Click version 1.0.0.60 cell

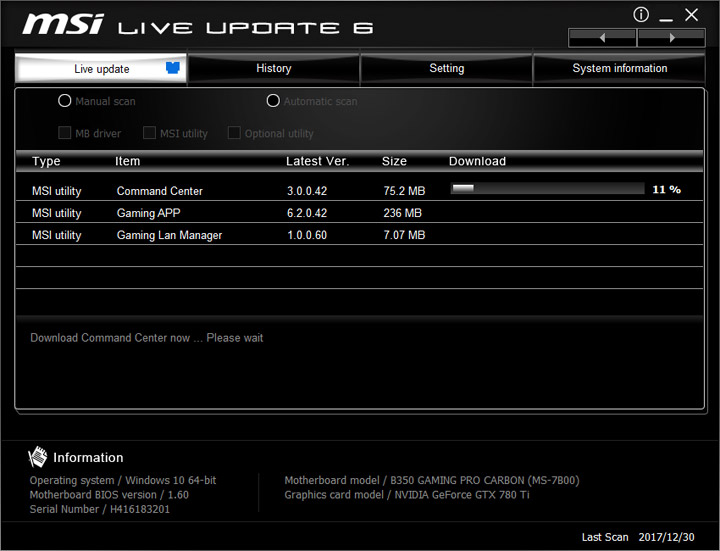307,235
